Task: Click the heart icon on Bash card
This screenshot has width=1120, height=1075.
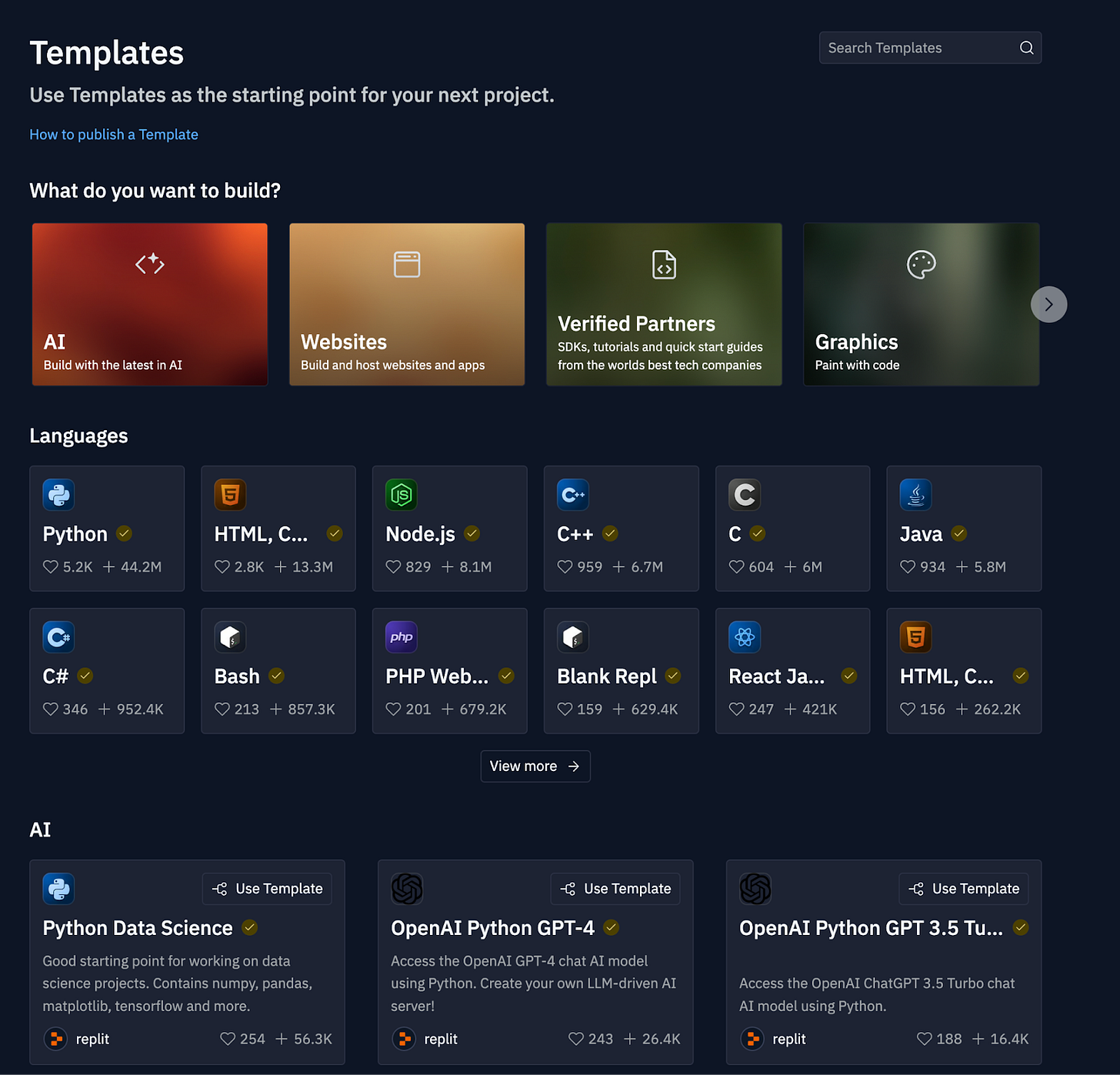Action: (x=222, y=709)
